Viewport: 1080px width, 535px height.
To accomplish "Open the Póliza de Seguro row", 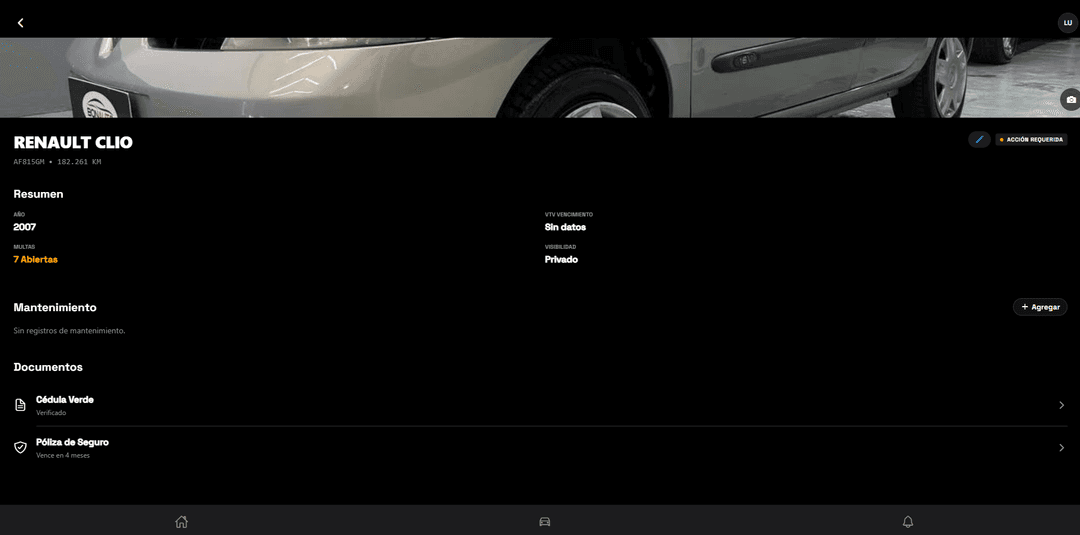I will [x=540, y=448].
